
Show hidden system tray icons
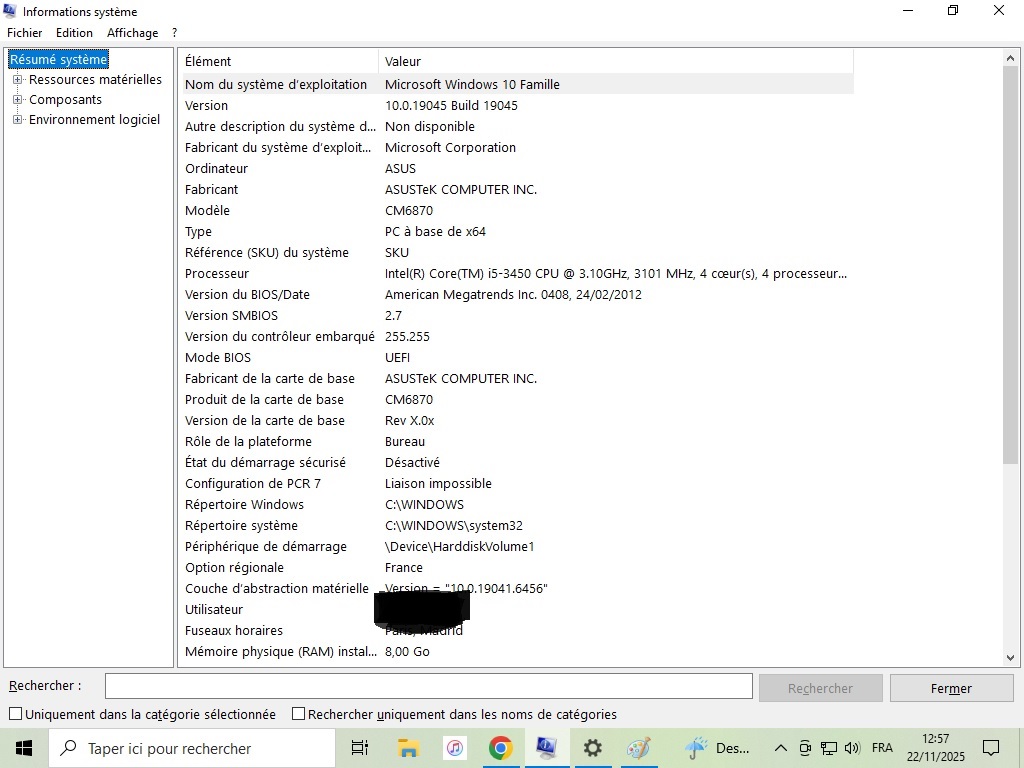780,748
